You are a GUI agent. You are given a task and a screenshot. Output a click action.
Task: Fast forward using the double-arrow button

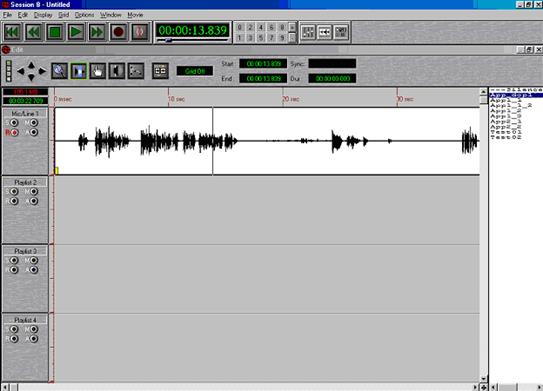click(97, 32)
